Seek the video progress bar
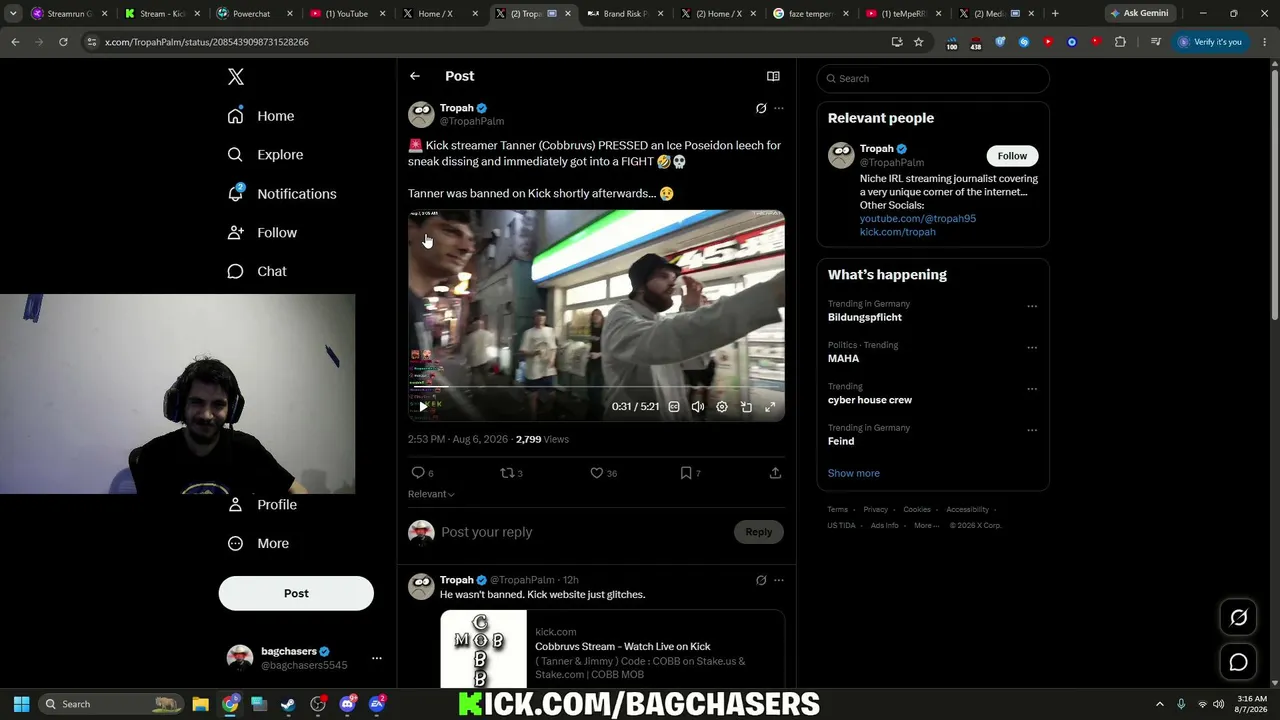The width and height of the screenshot is (1280, 720). (596, 387)
